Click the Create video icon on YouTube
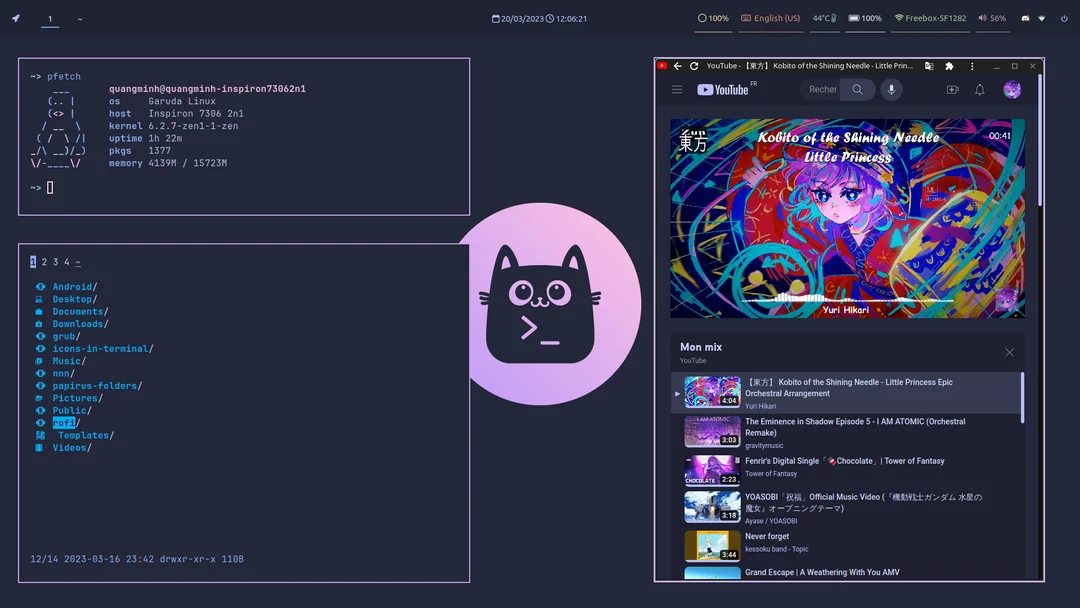Screen dimensions: 1080x608 click(953, 89)
